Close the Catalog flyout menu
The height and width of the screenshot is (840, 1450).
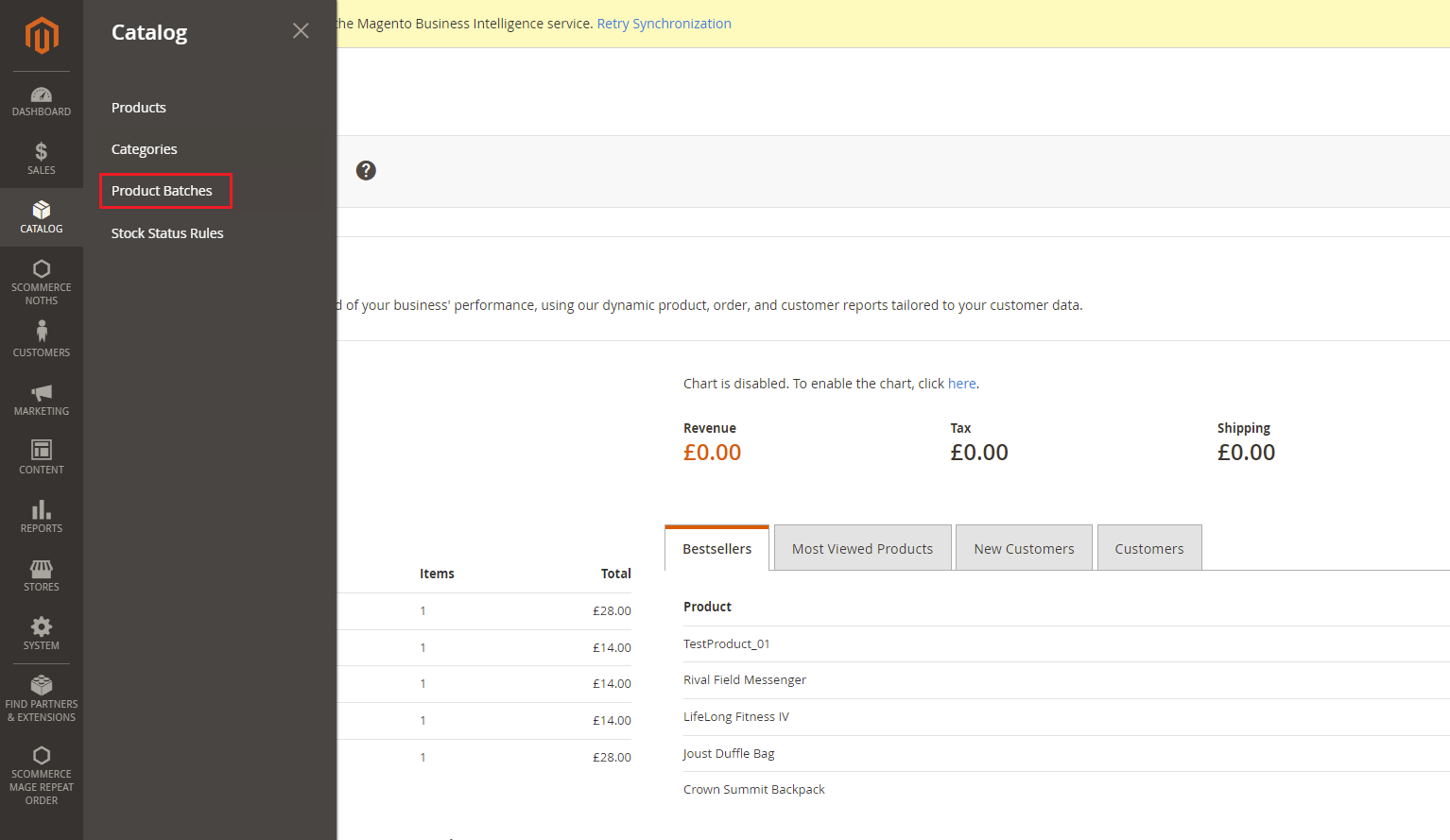pyautogui.click(x=301, y=30)
